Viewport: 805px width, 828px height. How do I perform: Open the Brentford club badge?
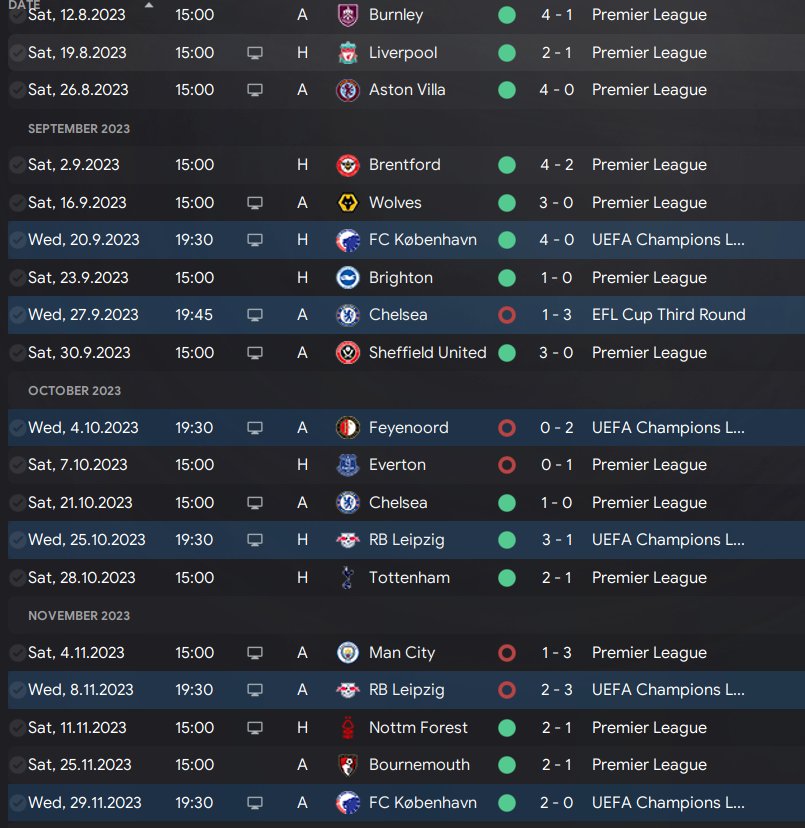pyautogui.click(x=348, y=165)
